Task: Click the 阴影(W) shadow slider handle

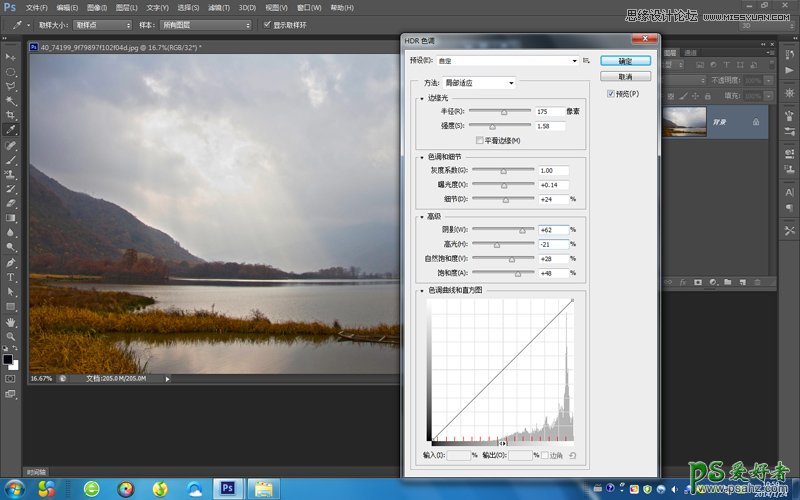Action: coord(522,230)
